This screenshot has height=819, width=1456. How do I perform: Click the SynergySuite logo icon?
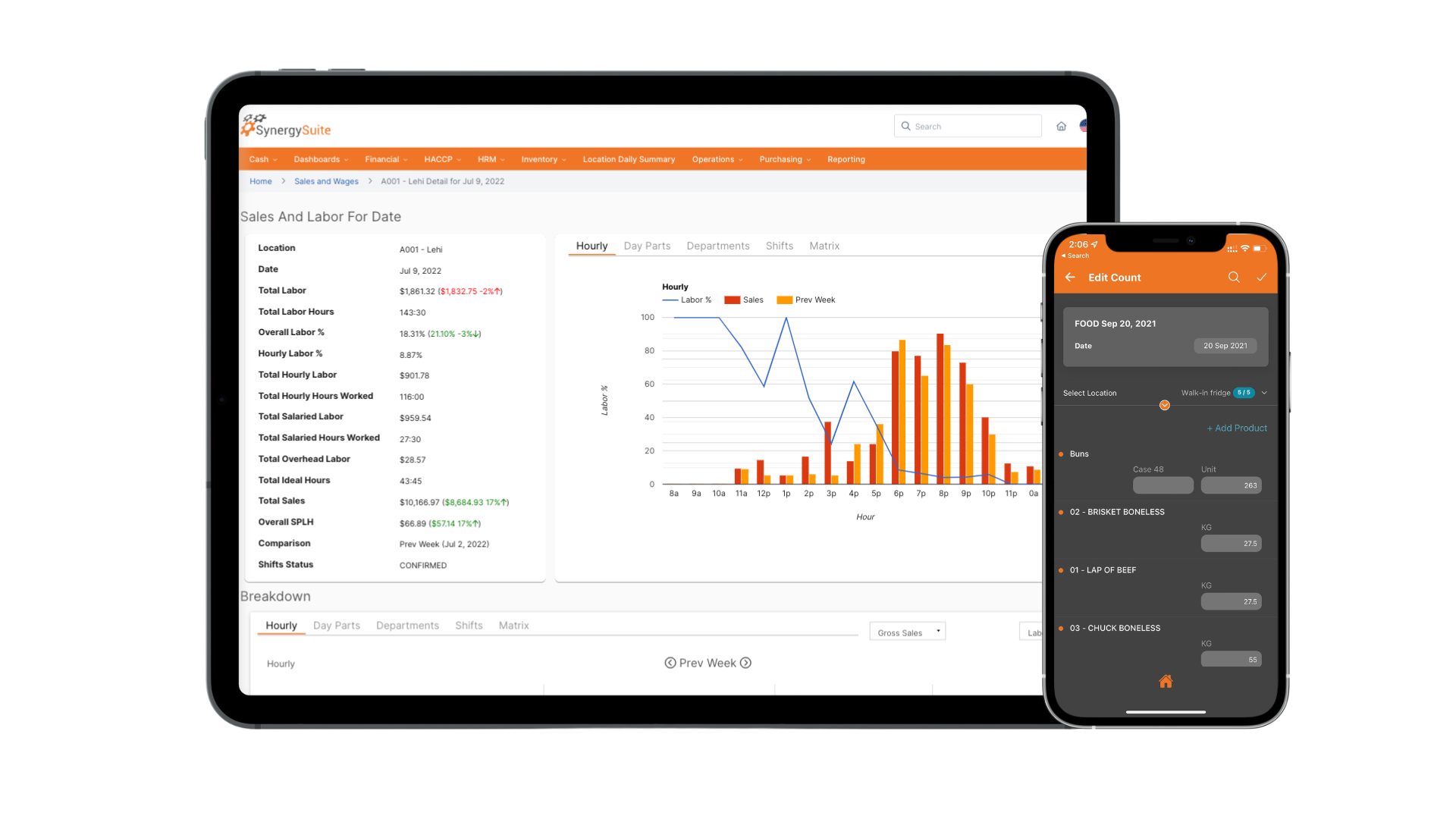coord(253,127)
